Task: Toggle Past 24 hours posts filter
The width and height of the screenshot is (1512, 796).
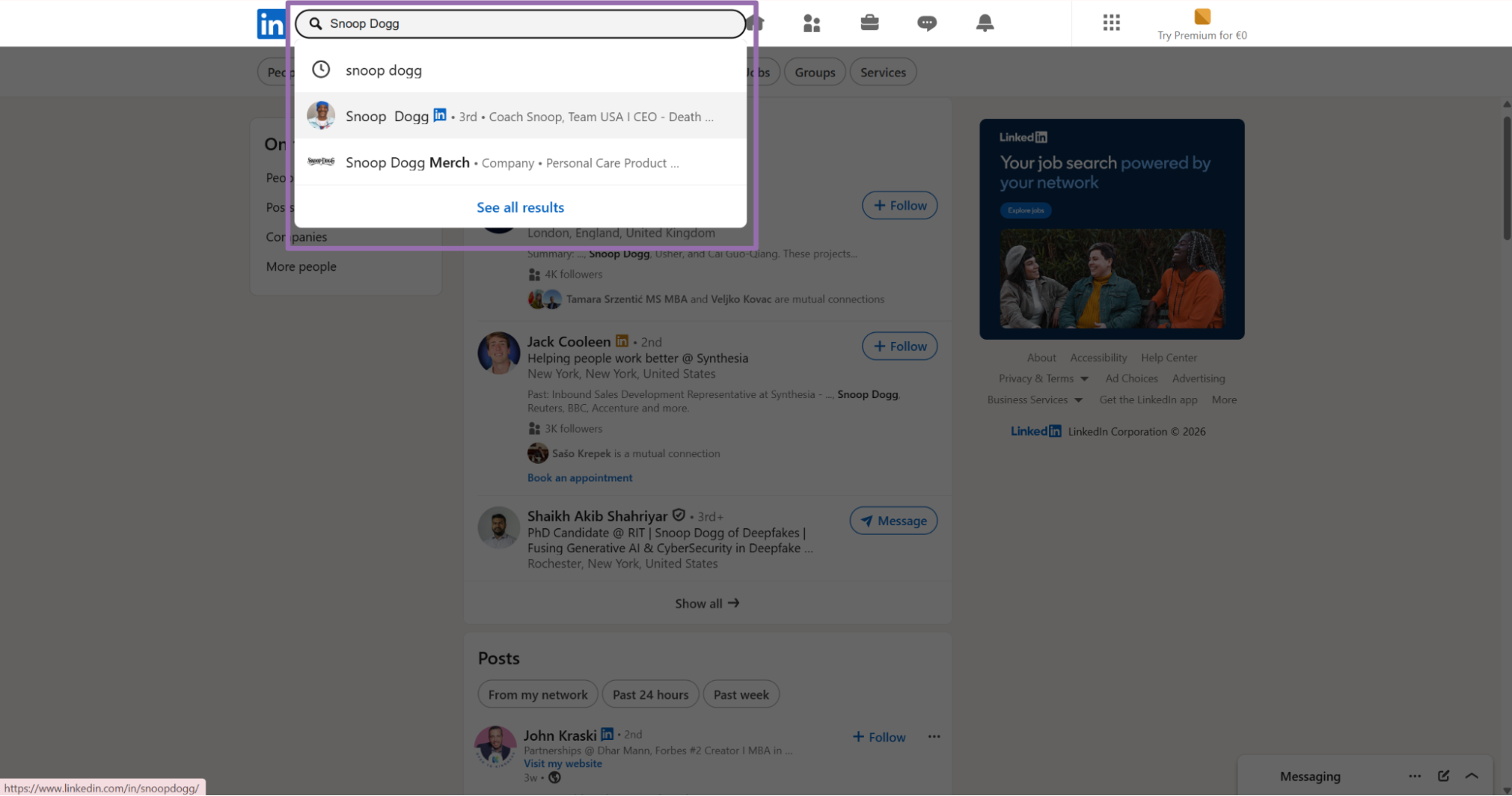Action: [650, 694]
